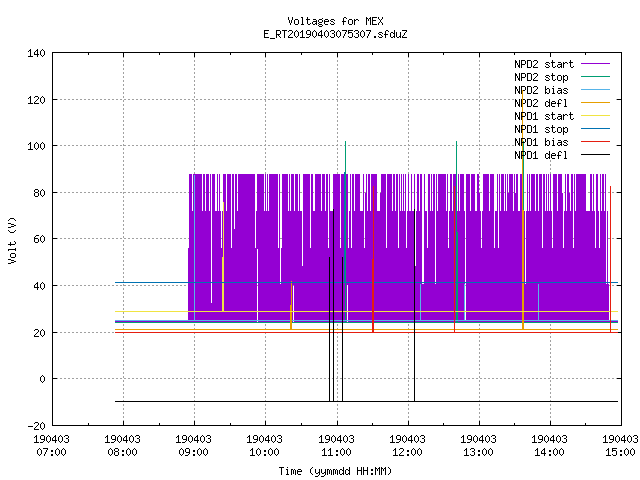Click the 60 y-axis tick label
The image size is (640, 480).
[x=39, y=239]
